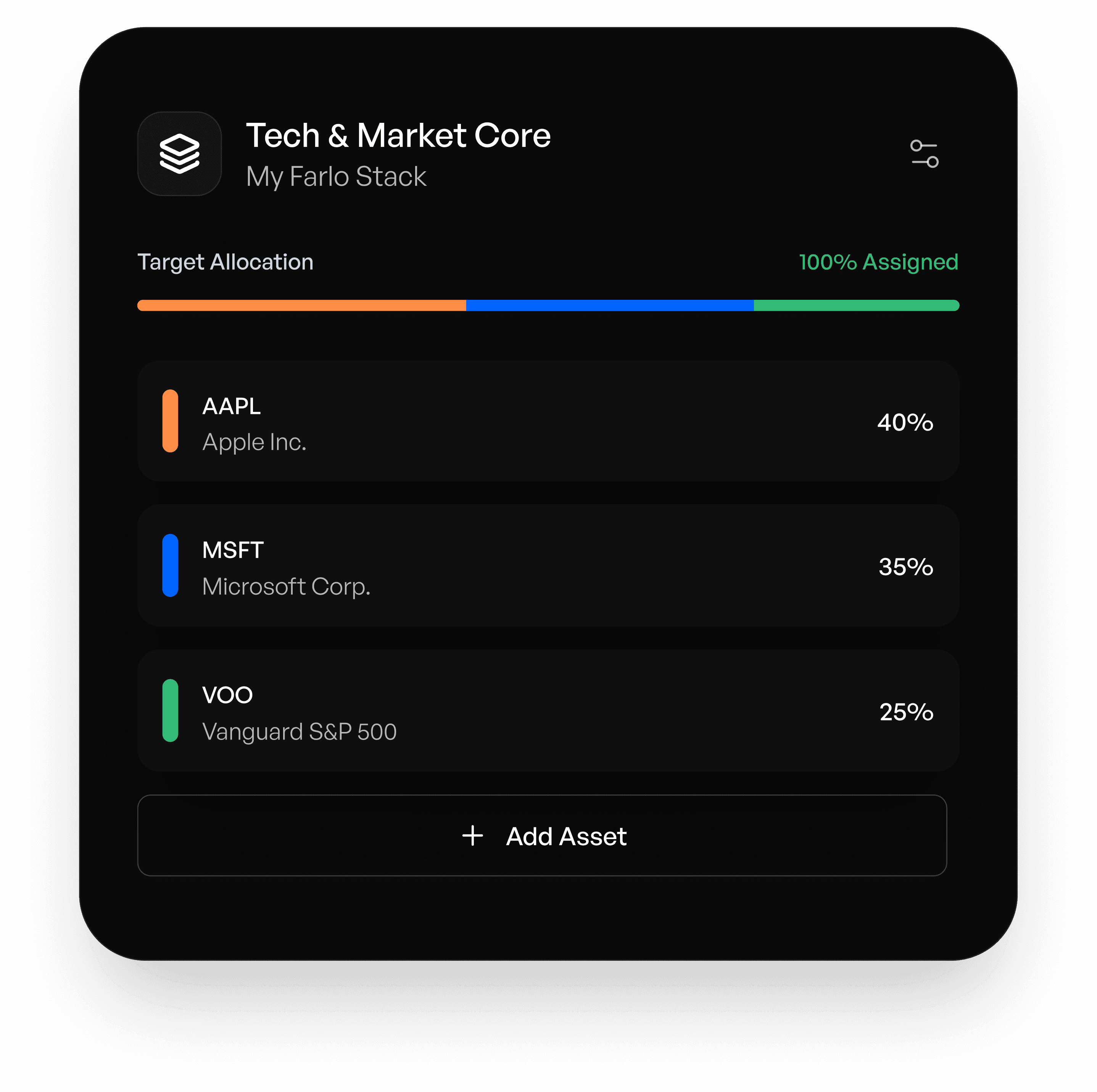Open the allocation settings sliders icon
Viewport: 1097px width, 1092px height.
coord(924,154)
